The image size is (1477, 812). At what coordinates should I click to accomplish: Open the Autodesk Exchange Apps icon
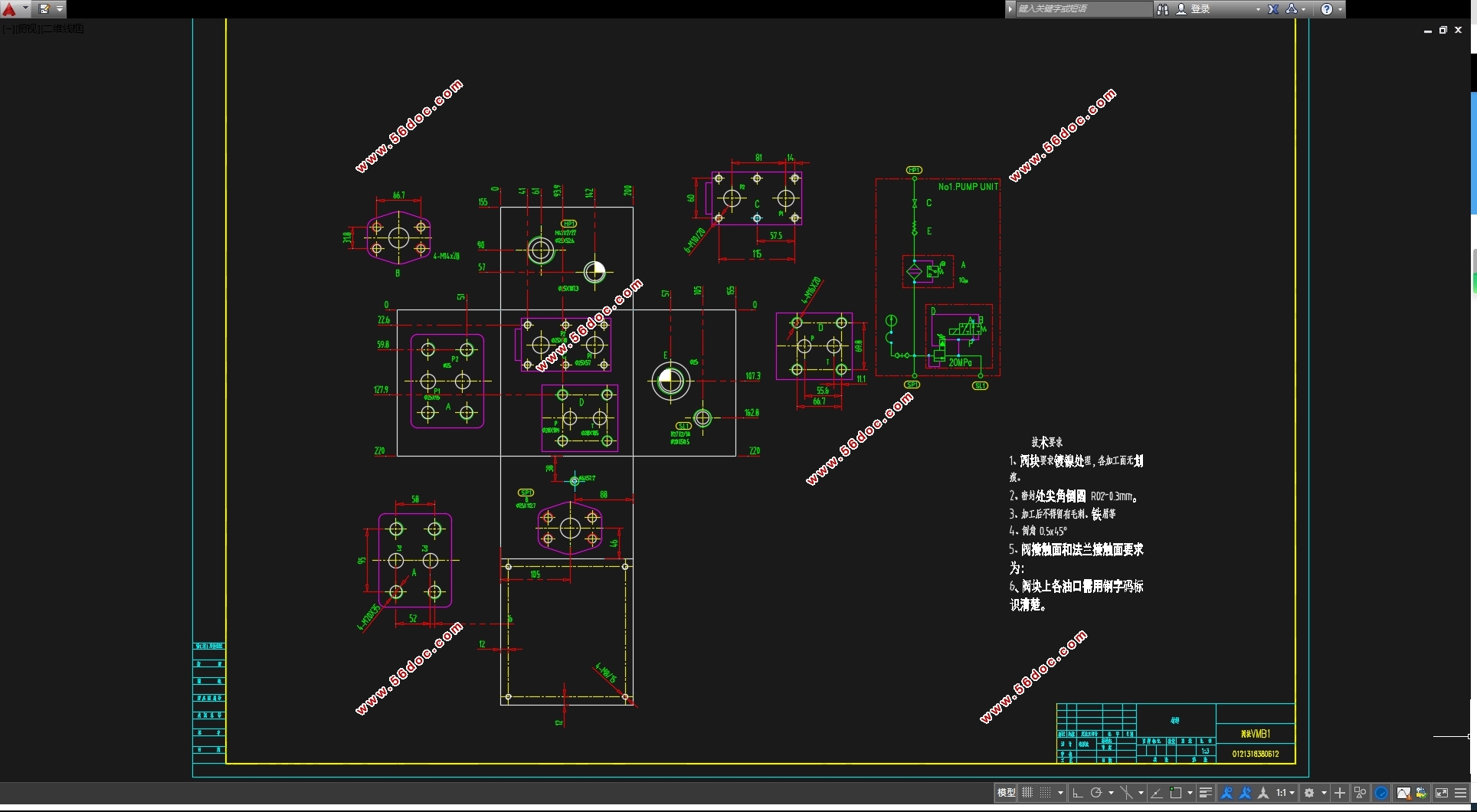click(1272, 9)
